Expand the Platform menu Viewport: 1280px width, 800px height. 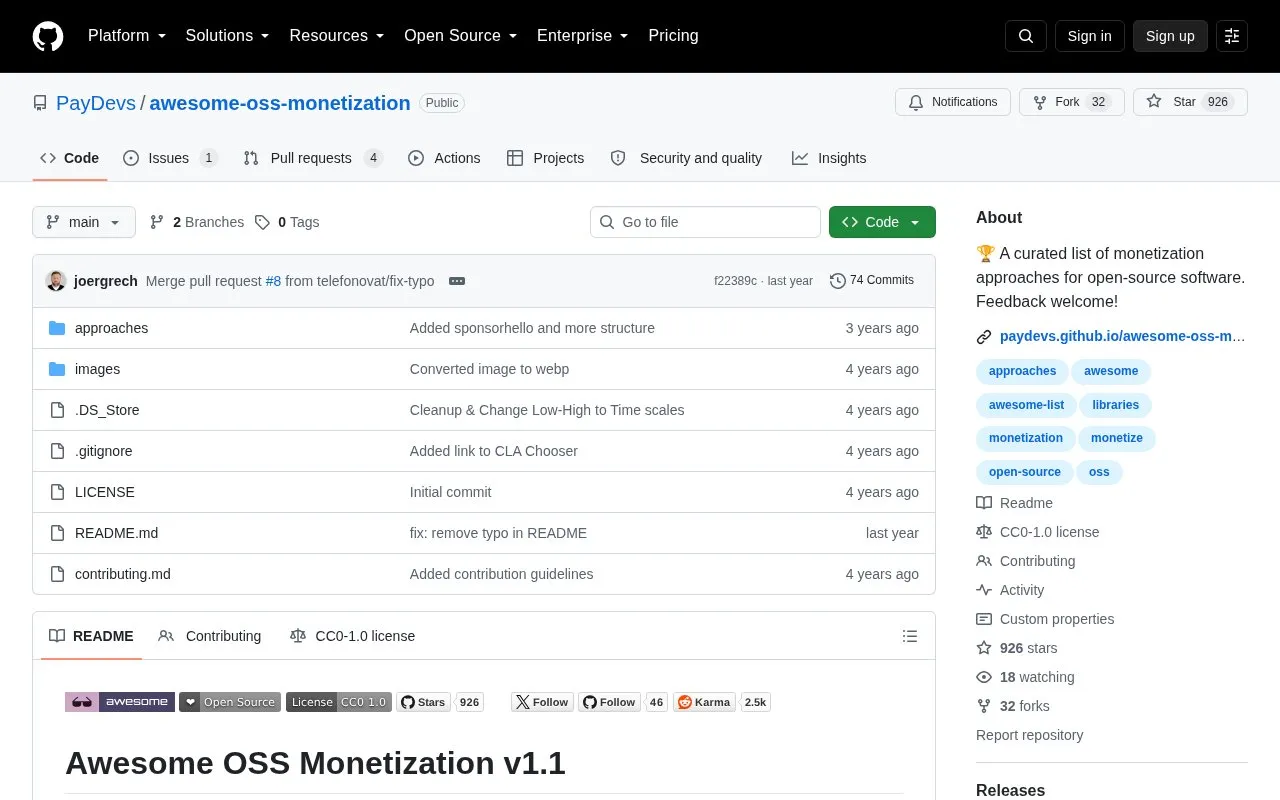pos(128,36)
